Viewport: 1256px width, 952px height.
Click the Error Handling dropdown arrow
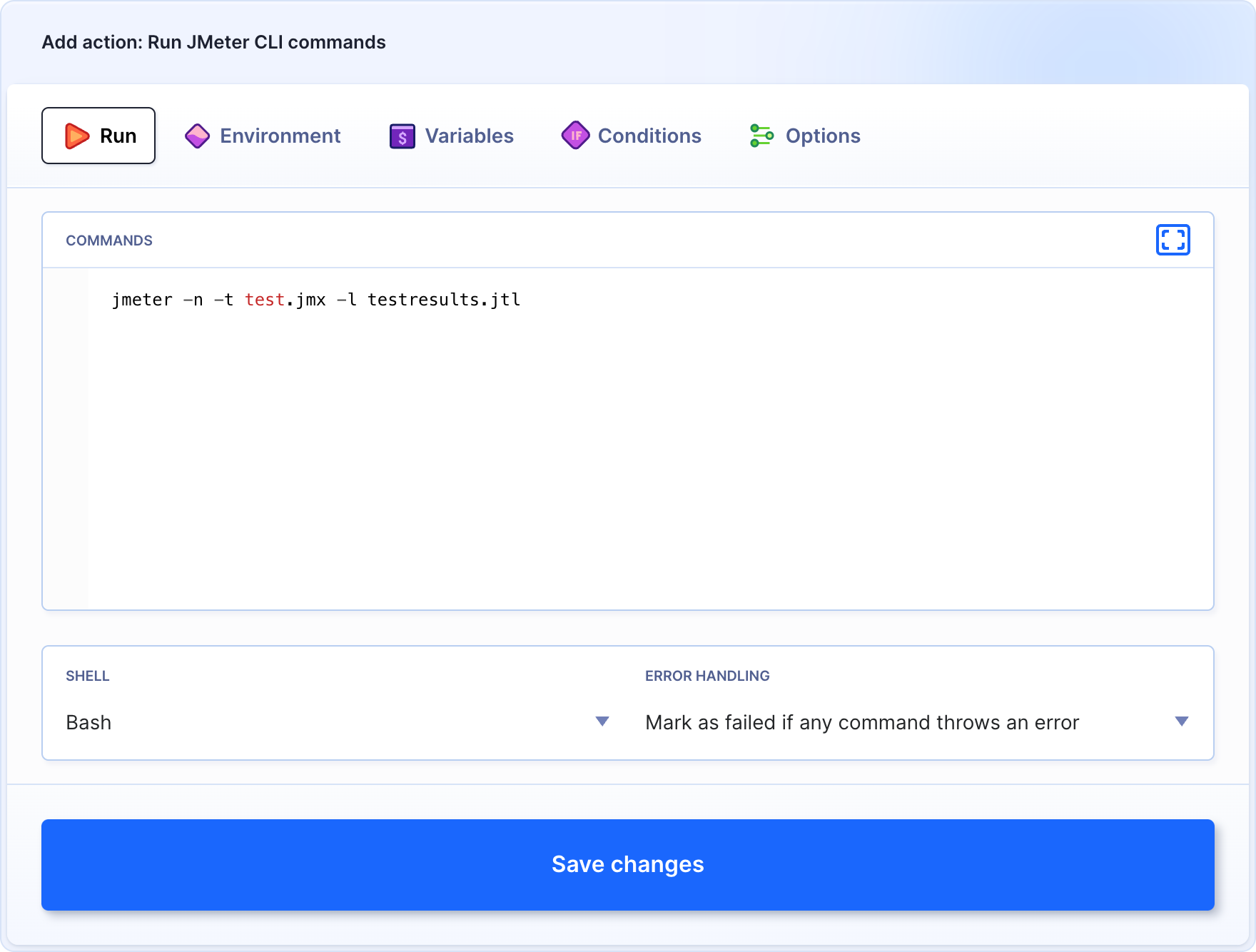(1182, 721)
